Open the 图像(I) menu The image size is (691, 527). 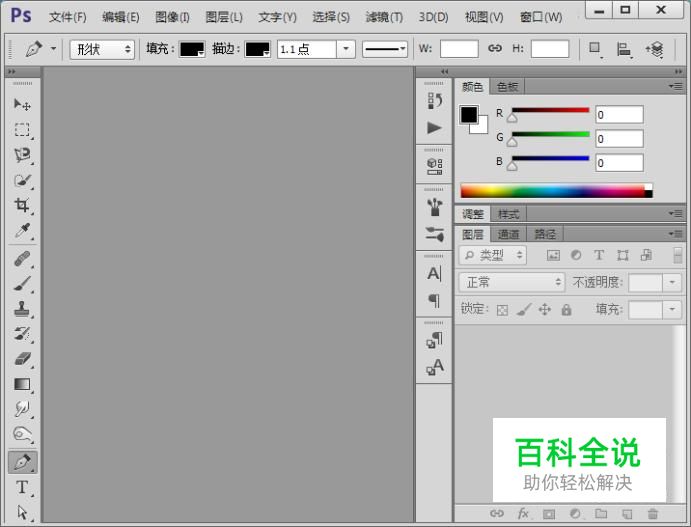(172, 17)
